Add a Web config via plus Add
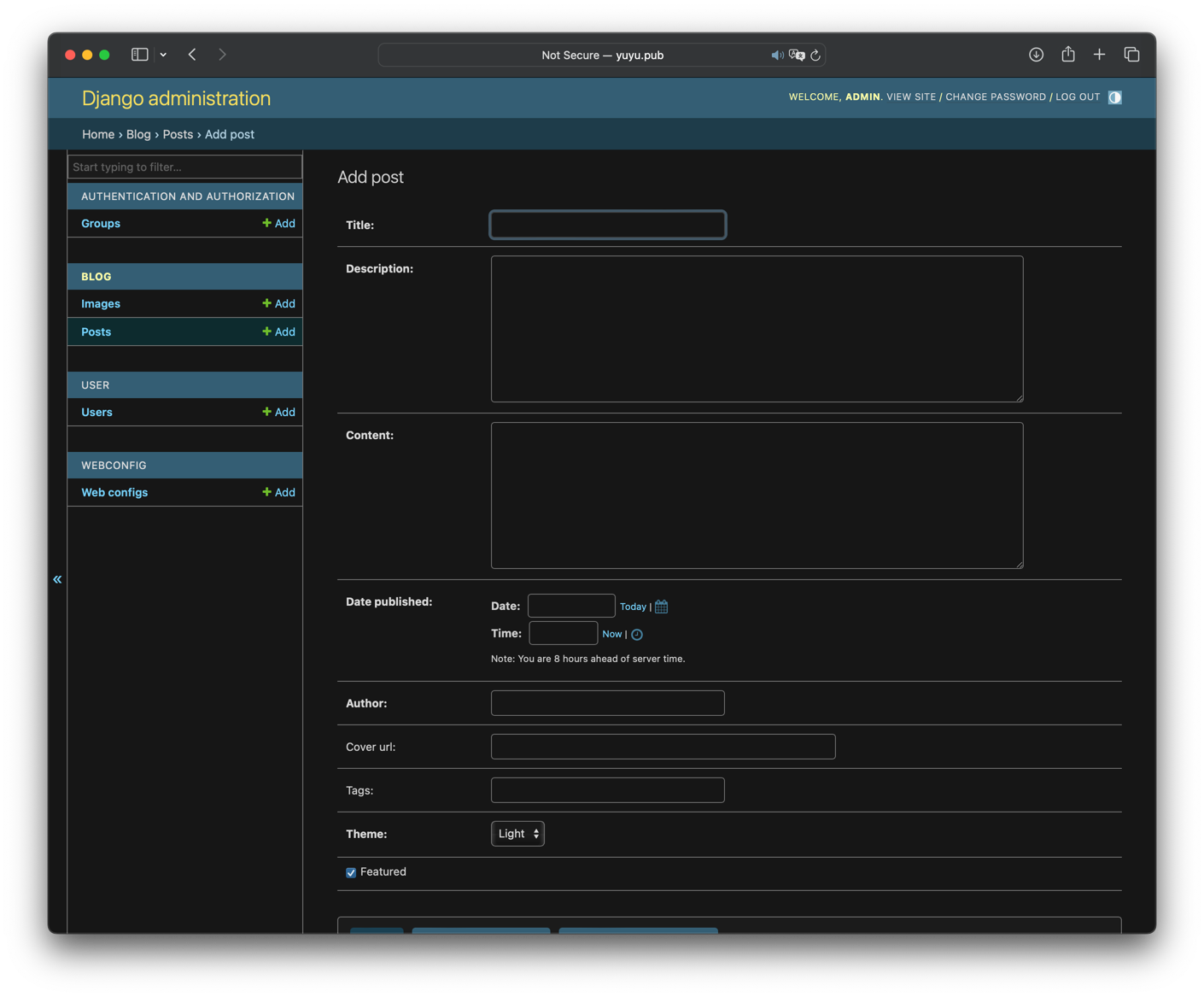Viewport: 1204px width, 997px height. click(x=278, y=492)
